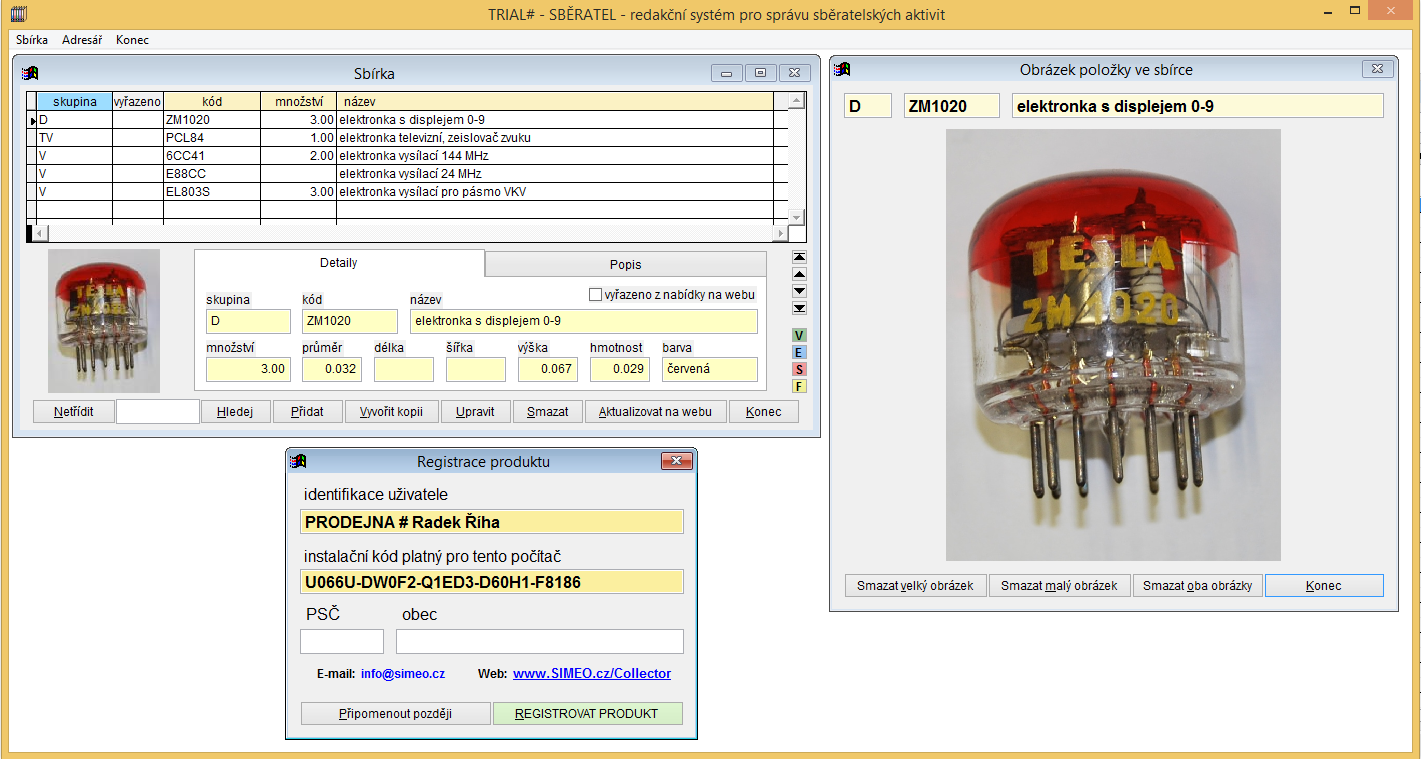The height and width of the screenshot is (759, 1421).
Task: Jump to first record with top arrow
Action: pyautogui.click(x=799, y=256)
